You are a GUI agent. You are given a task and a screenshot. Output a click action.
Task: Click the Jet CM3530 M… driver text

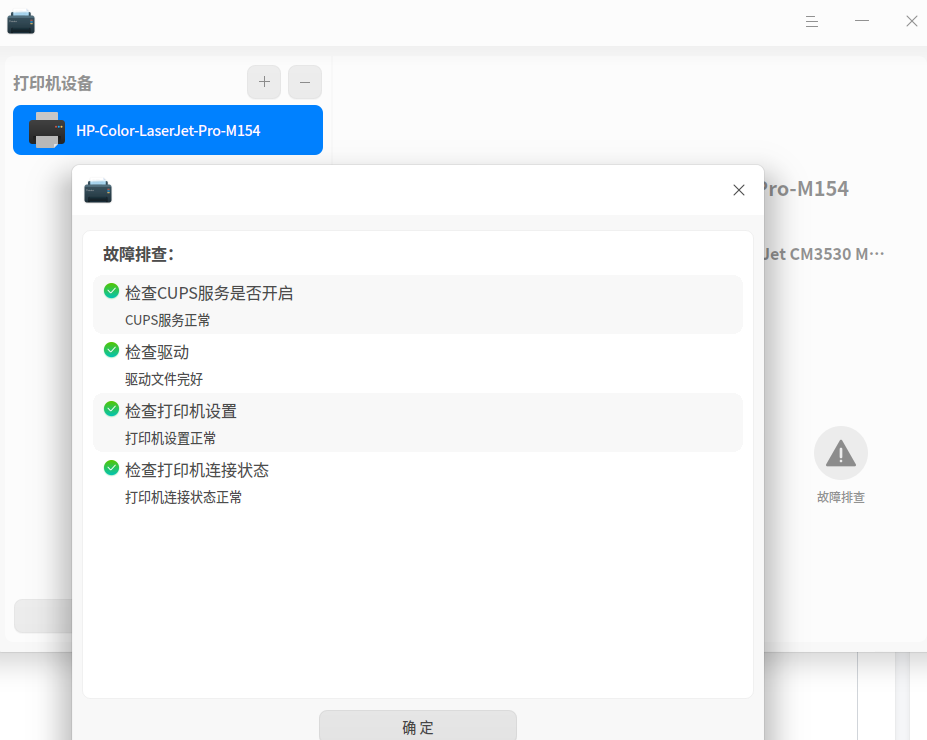[x=824, y=254]
